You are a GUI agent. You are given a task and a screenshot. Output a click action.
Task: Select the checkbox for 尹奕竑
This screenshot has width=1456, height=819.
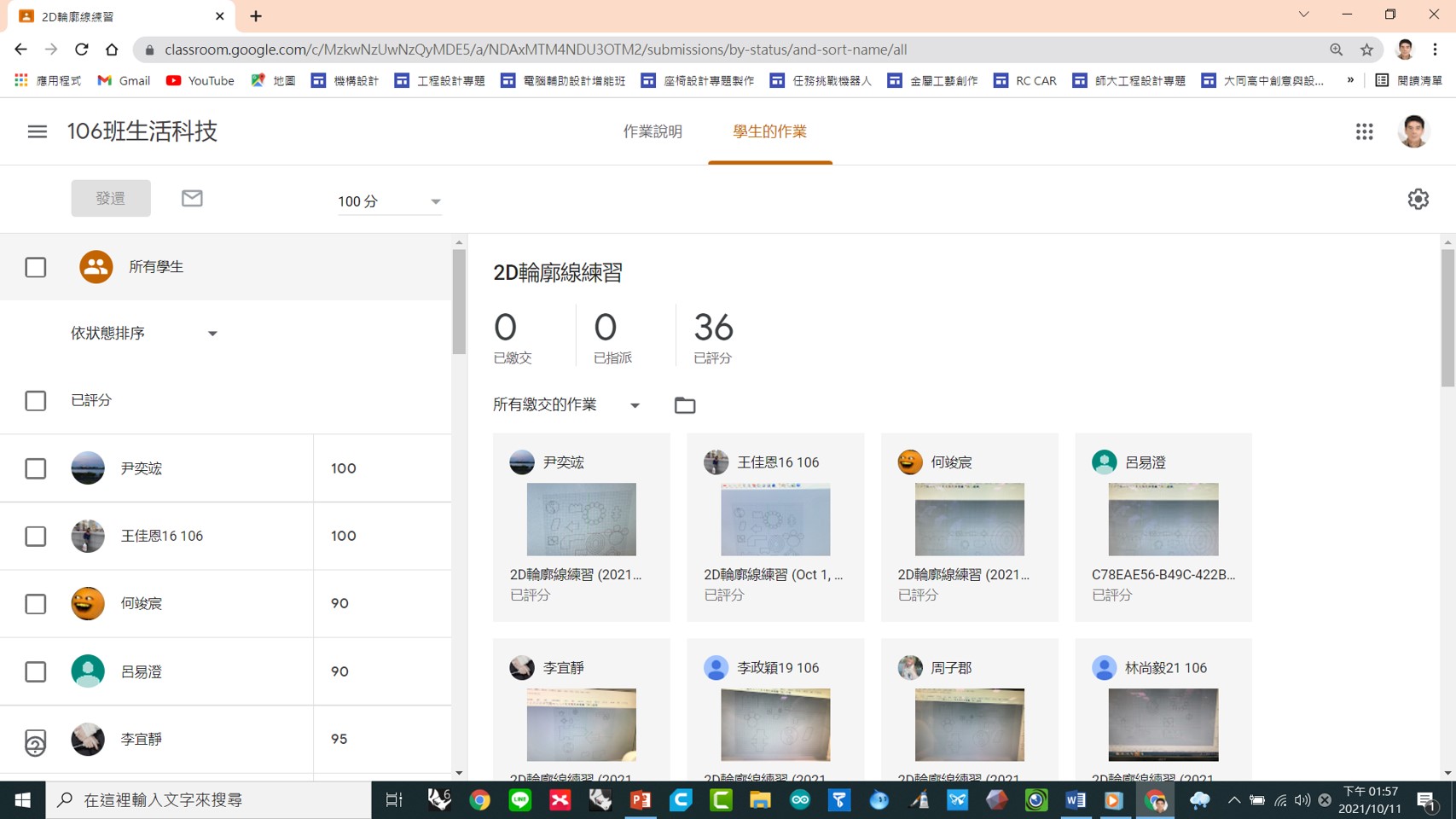tap(36, 468)
